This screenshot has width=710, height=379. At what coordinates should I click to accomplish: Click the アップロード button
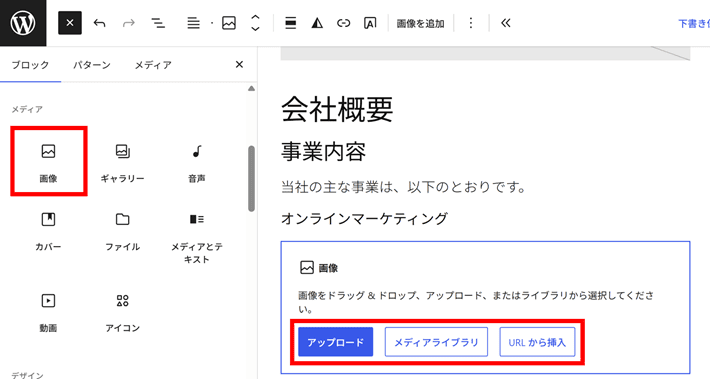click(x=336, y=342)
